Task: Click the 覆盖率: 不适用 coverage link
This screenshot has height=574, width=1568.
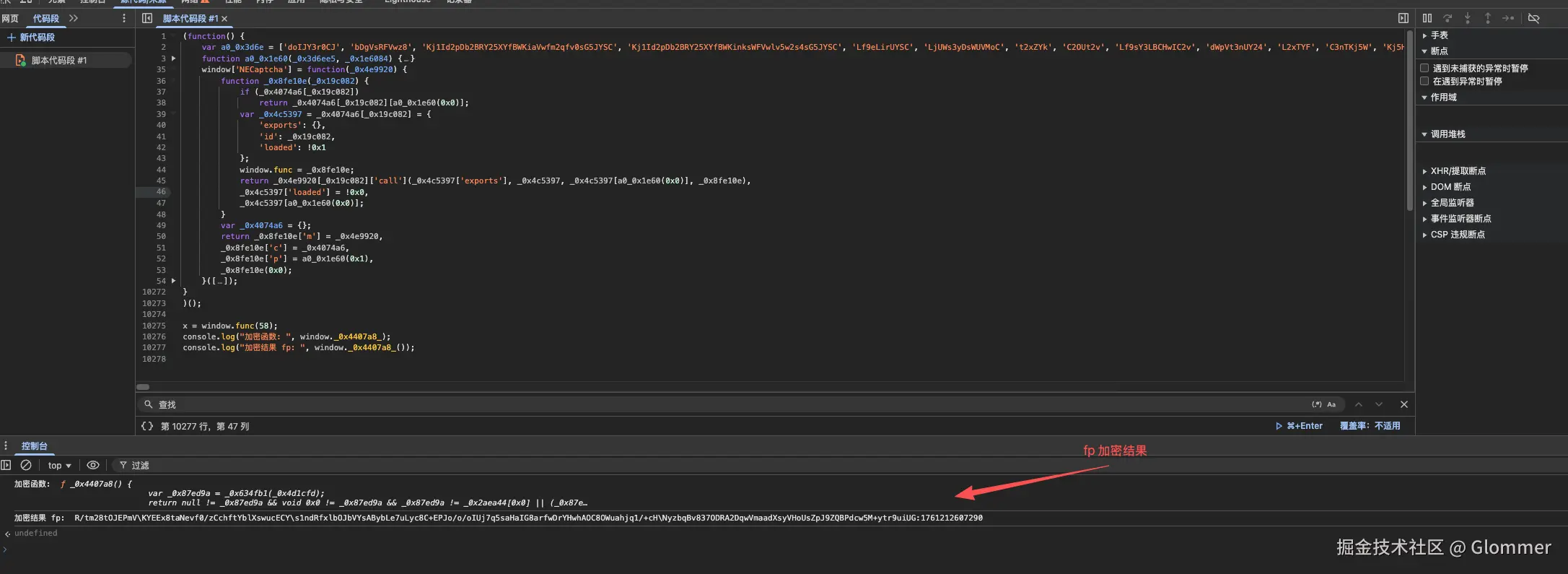Action: 1370,426
